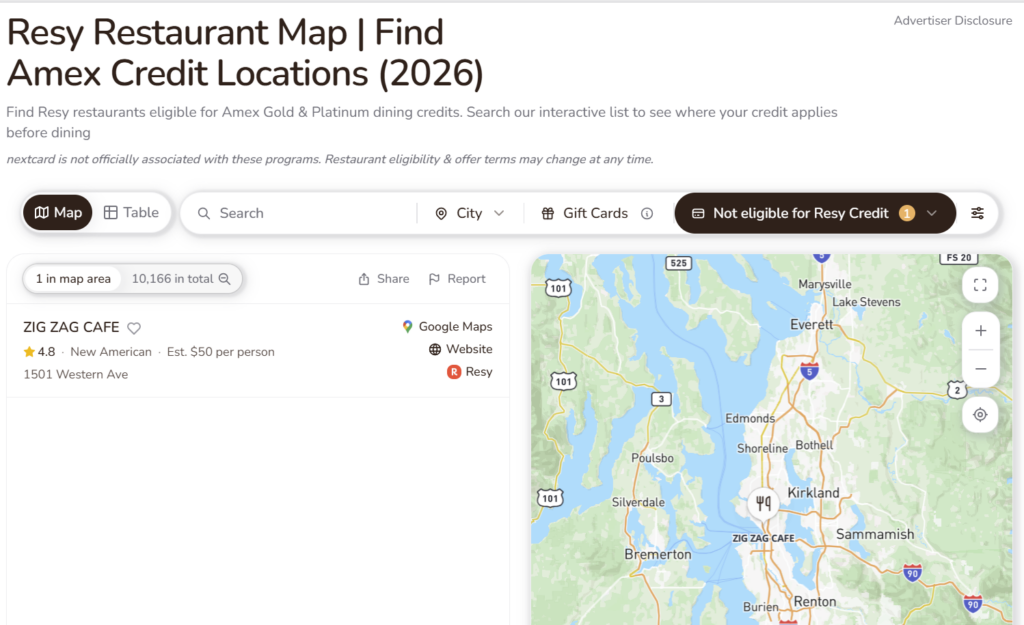Click the route 3 shield on map
Screen dimensions: 1024x625
661,399
